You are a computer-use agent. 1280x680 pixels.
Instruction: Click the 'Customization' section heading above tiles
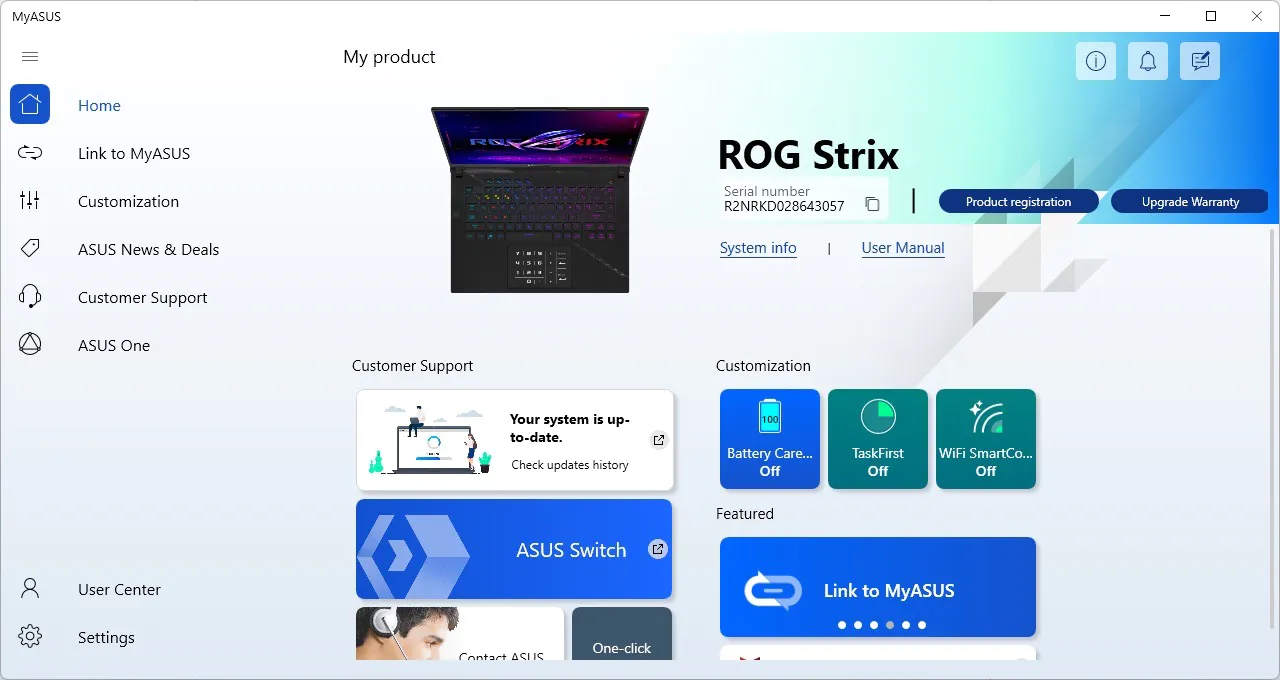[x=763, y=366]
